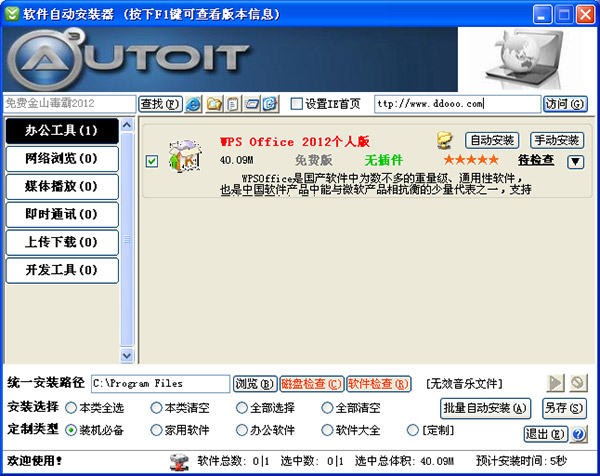Toggle the WPS Office 2012 checkbox
Image resolution: width=600 pixels, height=476 pixels.
[152, 161]
